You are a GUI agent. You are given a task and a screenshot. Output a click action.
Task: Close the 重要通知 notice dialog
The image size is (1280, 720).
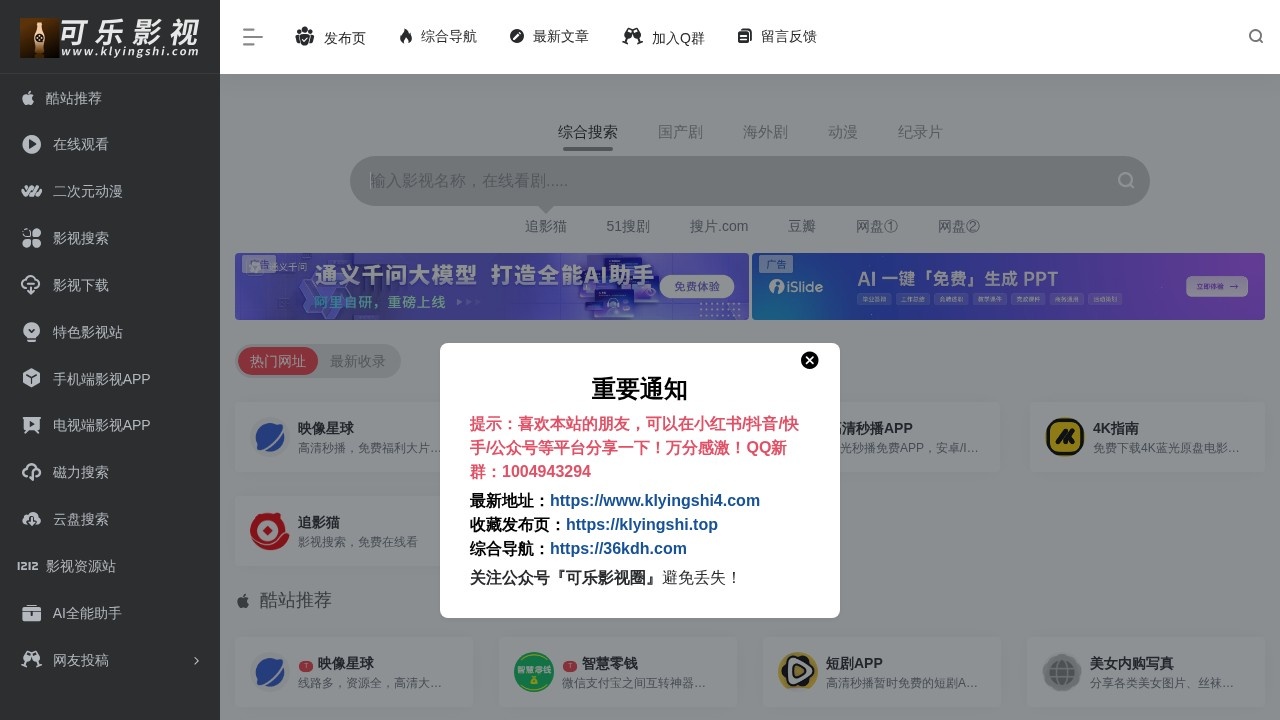810,360
